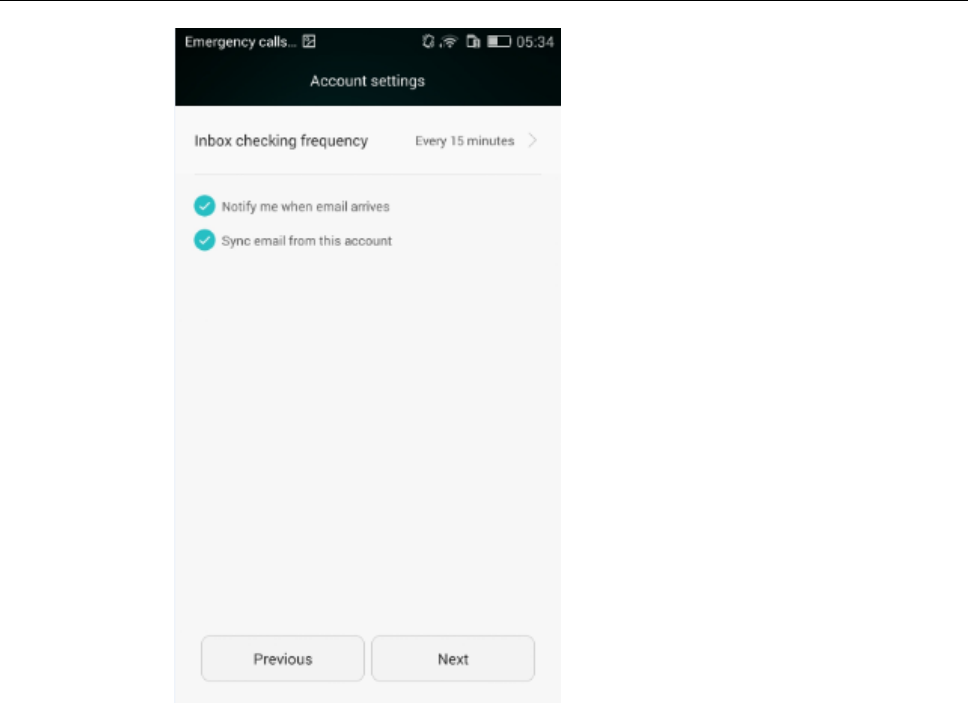Tap the battery level icon
Screen dimensions: 968x703
[499, 41]
